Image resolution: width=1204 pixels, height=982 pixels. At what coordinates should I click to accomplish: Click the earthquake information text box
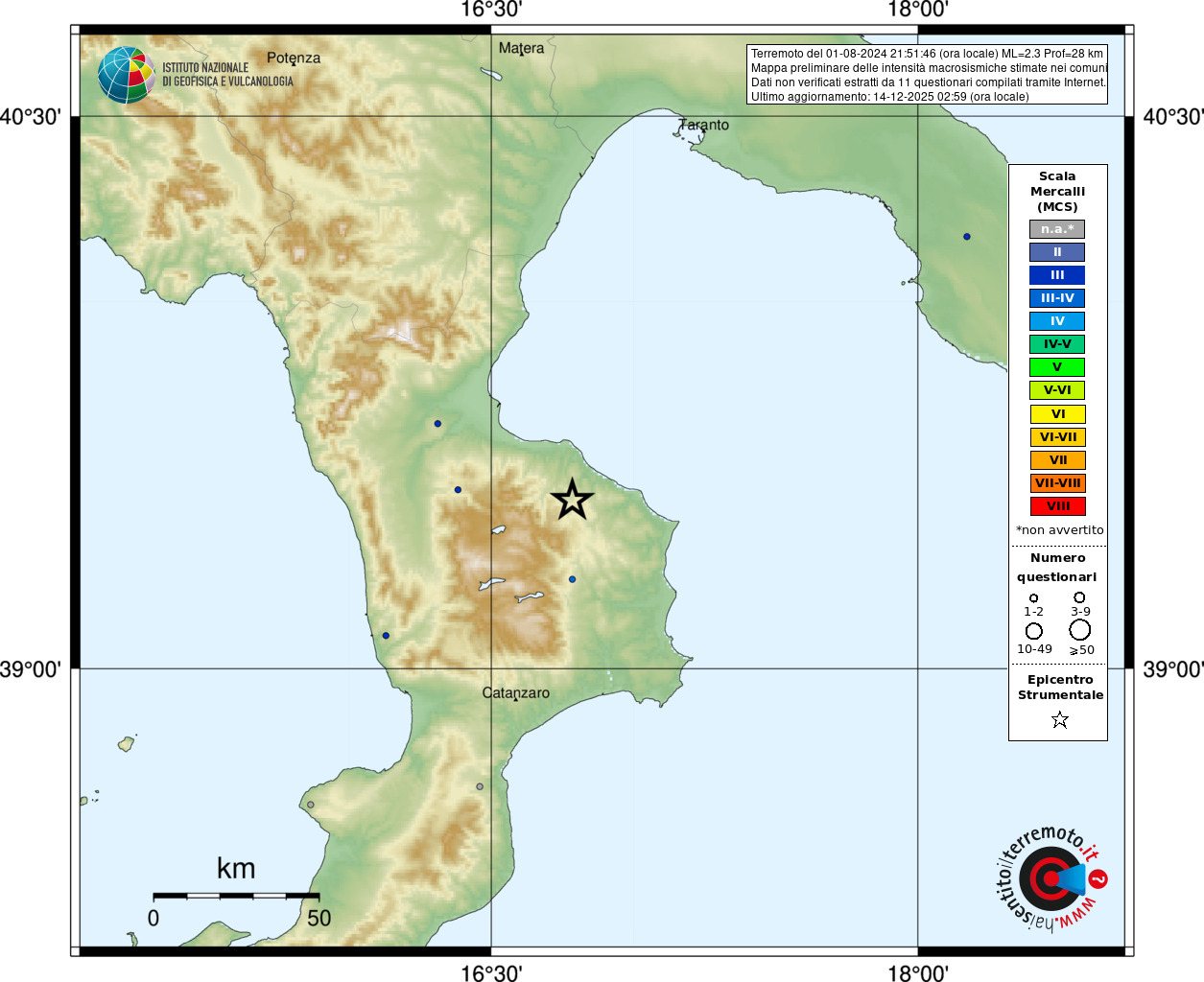pyautogui.click(x=927, y=75)
